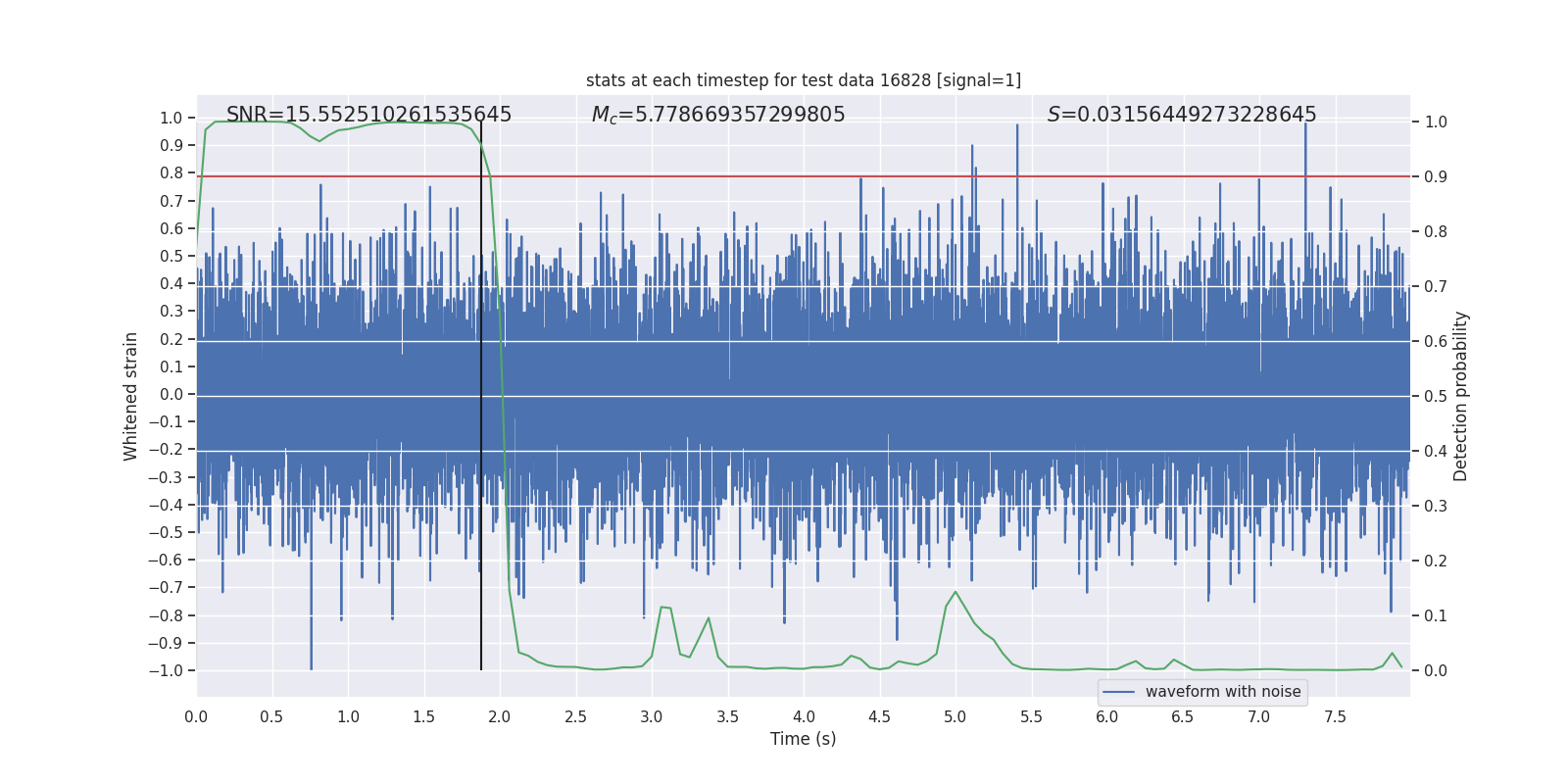Viewport: 1568px width, 784px height.
Task: Click the 4.5 tick on the Time axis
Action: (x=879, y=716)
